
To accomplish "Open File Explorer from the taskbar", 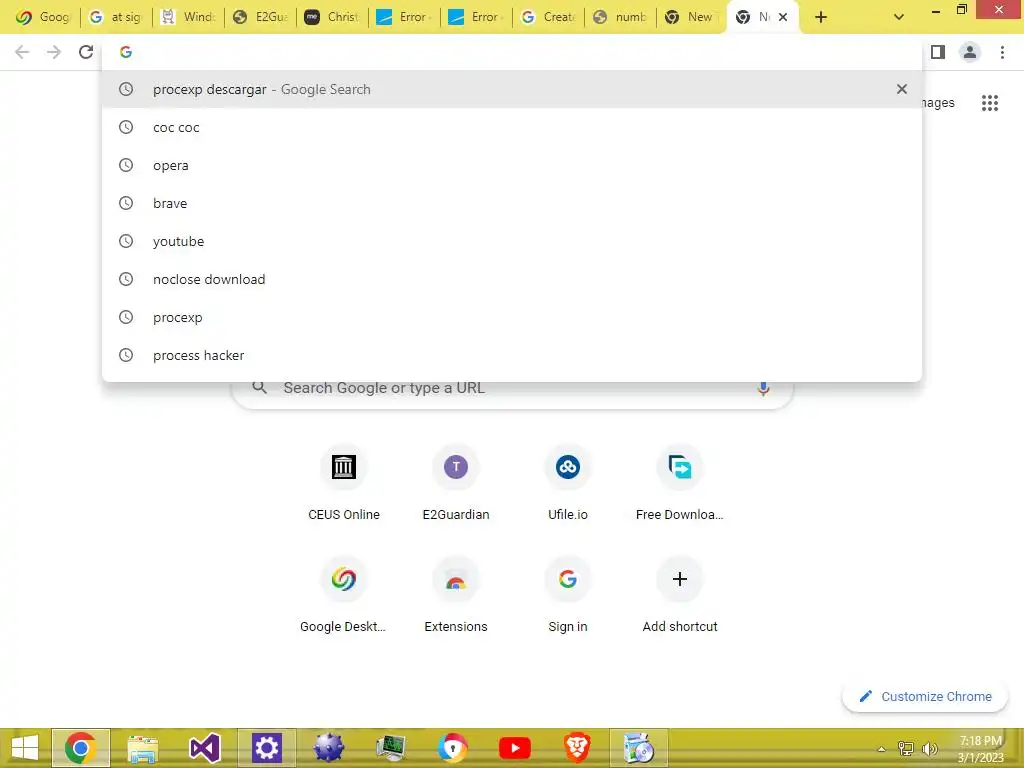I will point(143,748).
